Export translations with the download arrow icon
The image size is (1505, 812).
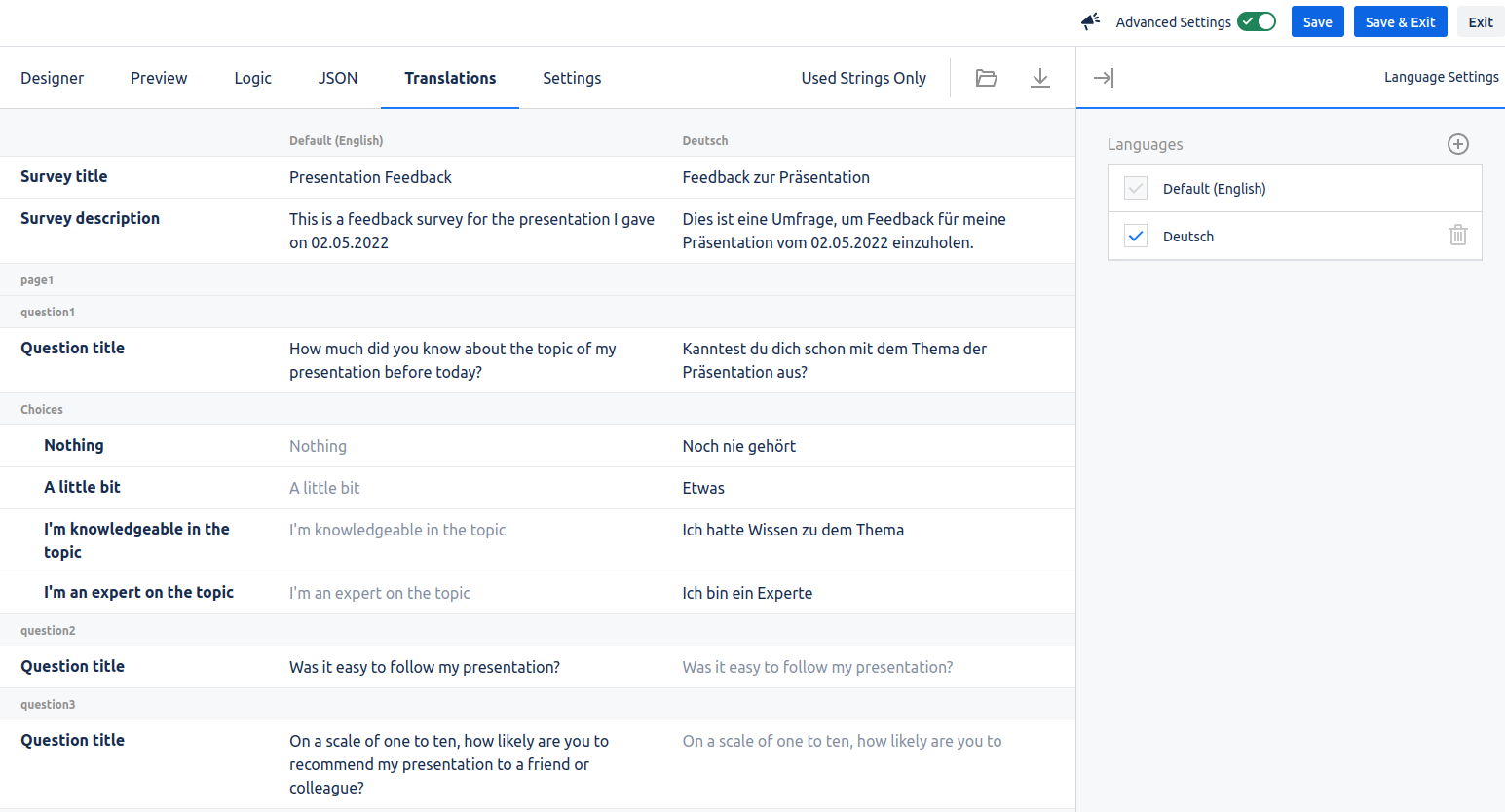tap(1039, 78)
